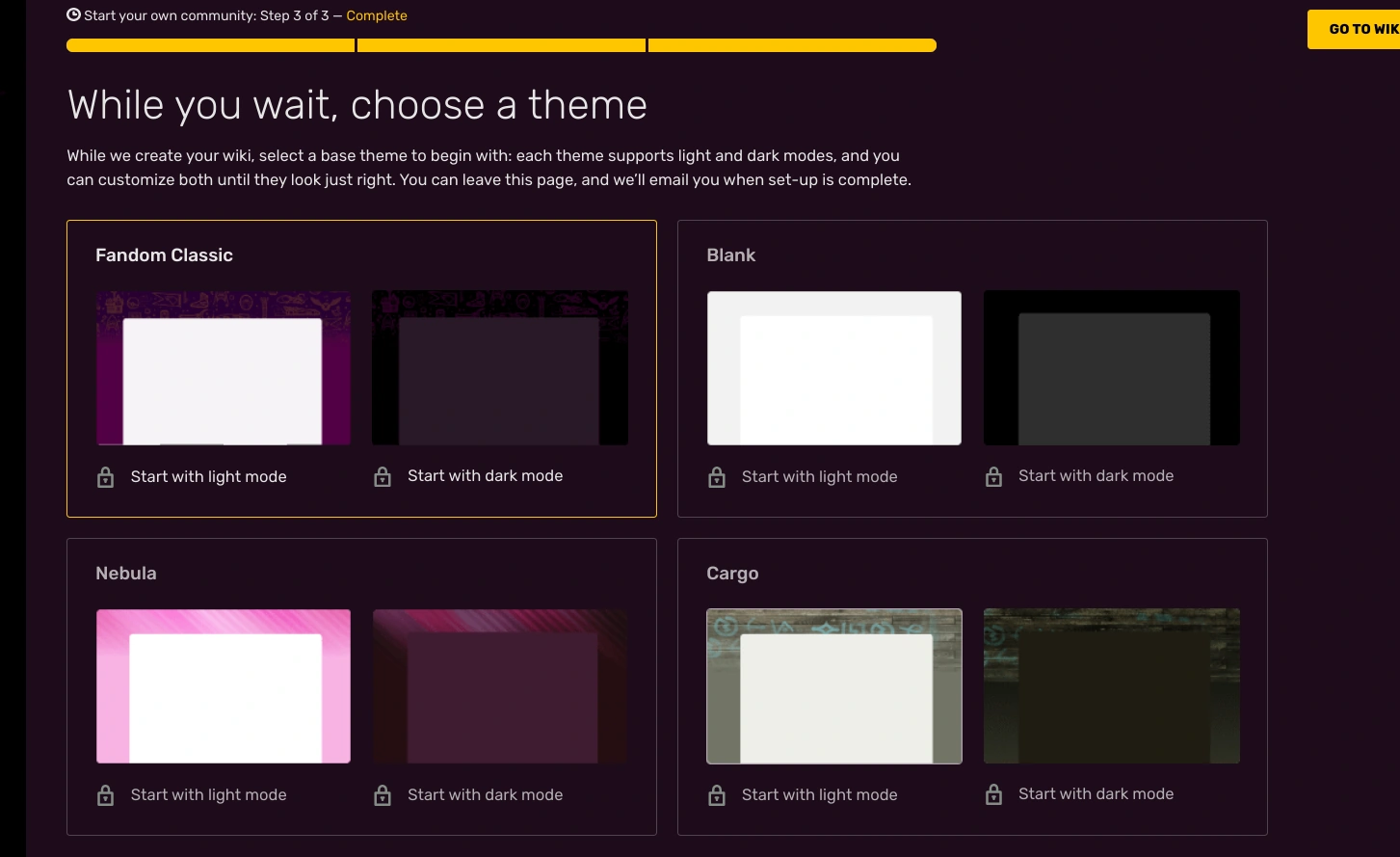The height and width of the screenshot is (857, 1400).
Task: Choose Blank theme light mode preview
Action: [x=834, y=368]
